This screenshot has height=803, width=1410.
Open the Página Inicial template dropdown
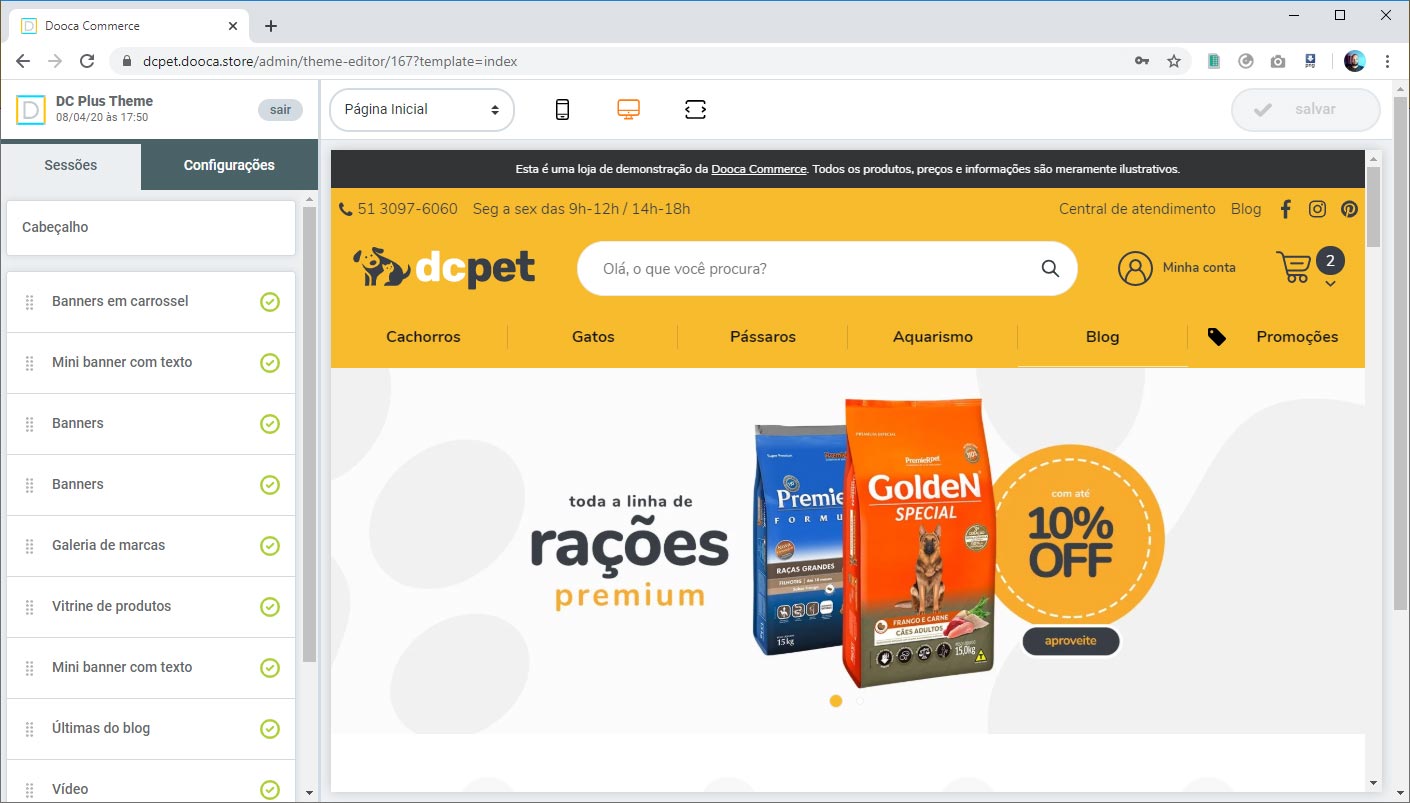pos(422,110)
